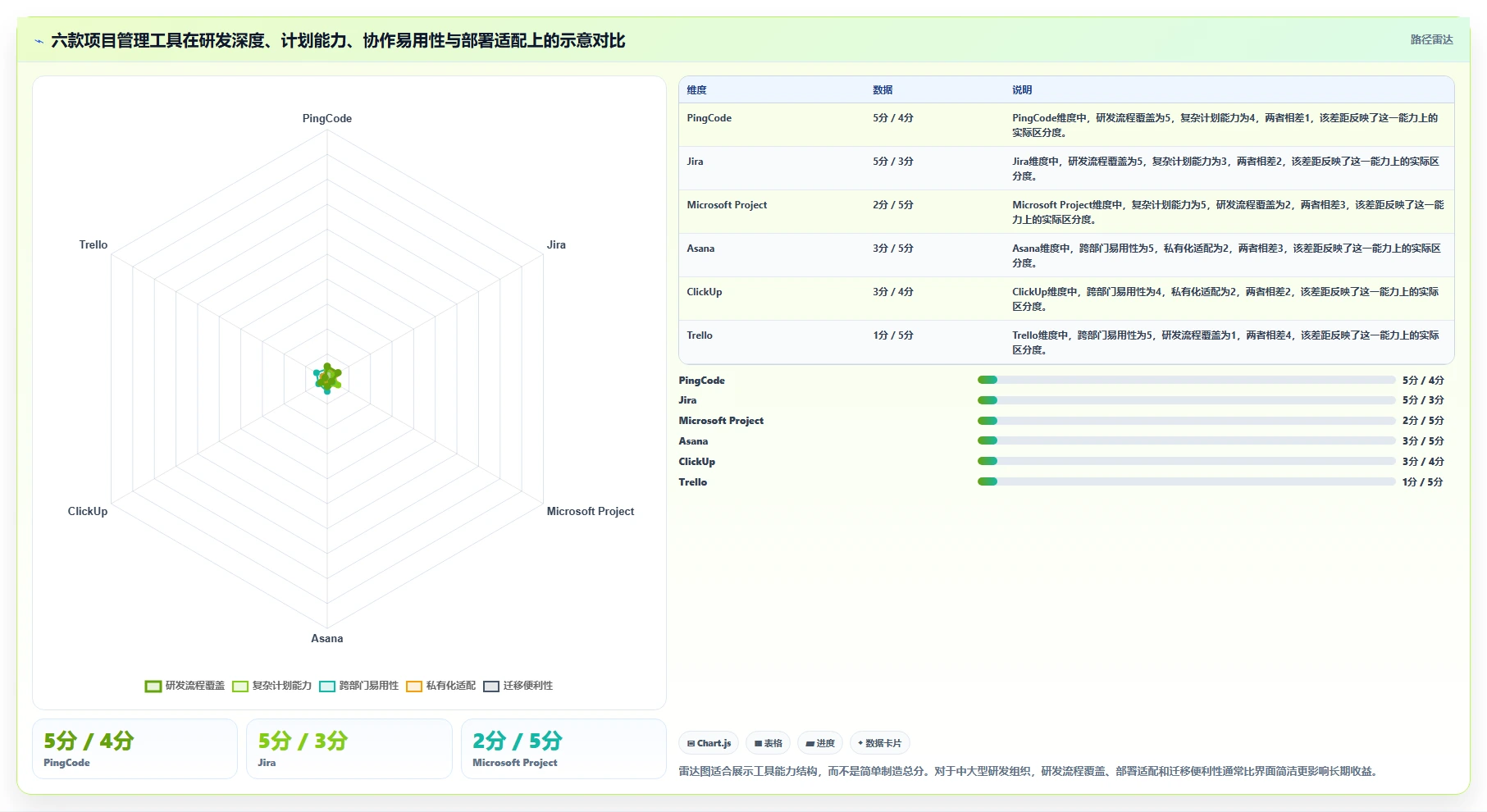
Task: Click the Jira axis label on the radar
Action: coord(556,244)
